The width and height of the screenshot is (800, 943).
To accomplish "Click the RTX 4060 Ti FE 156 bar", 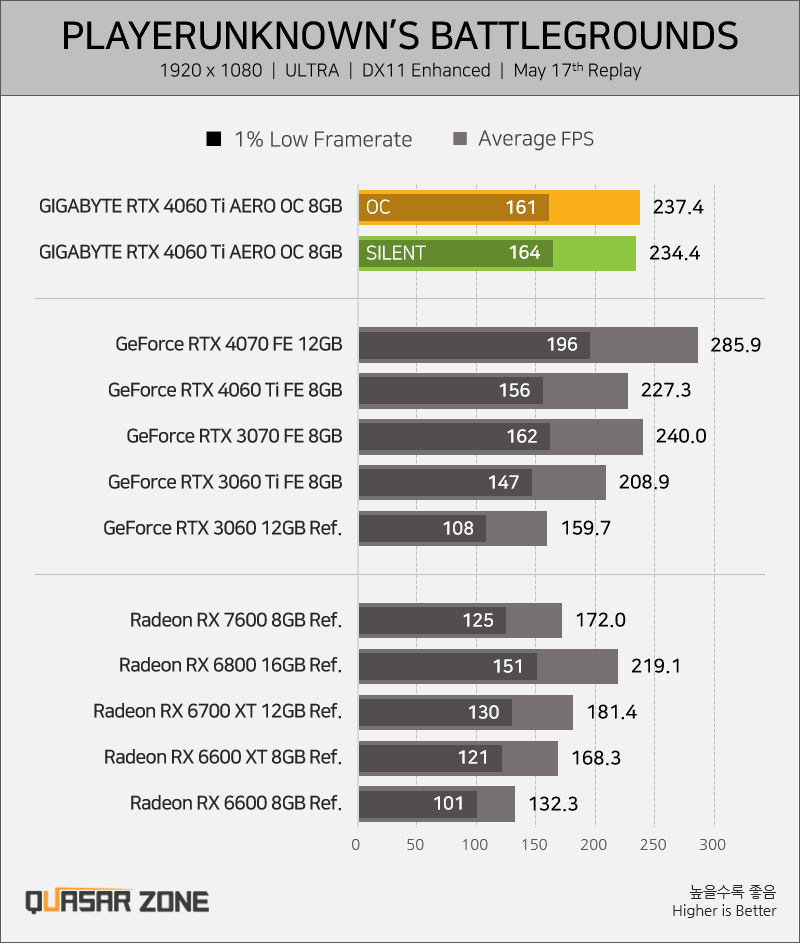I will [x=451, y=391].
